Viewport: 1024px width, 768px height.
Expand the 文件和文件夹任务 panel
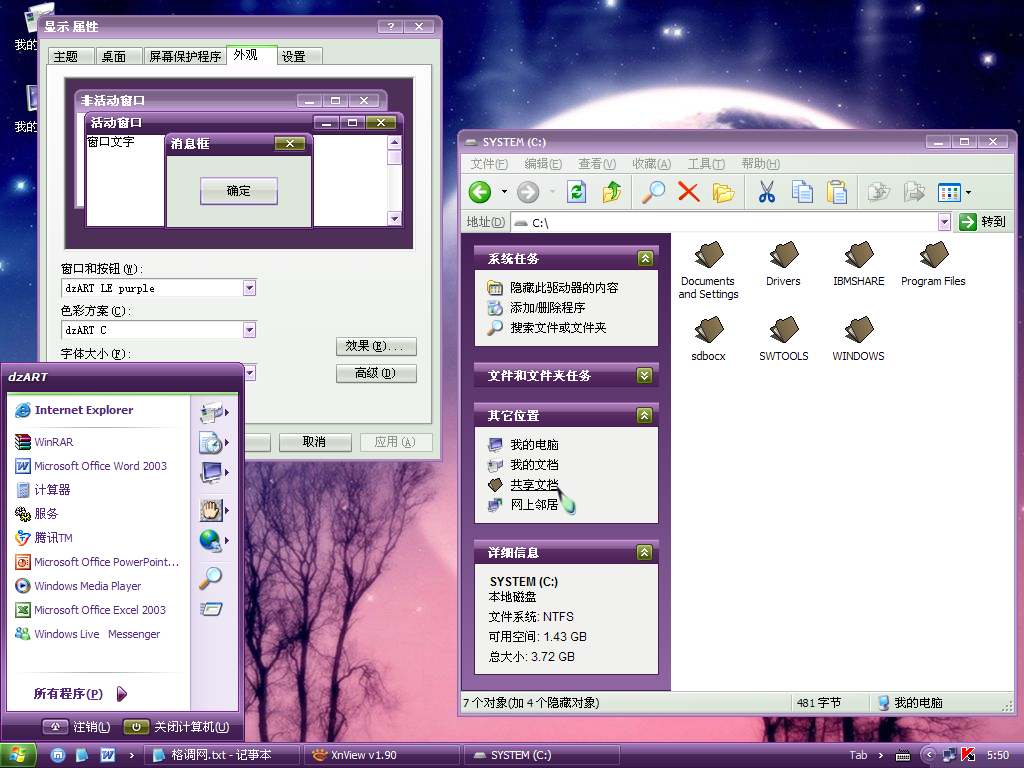click(645, 376)
